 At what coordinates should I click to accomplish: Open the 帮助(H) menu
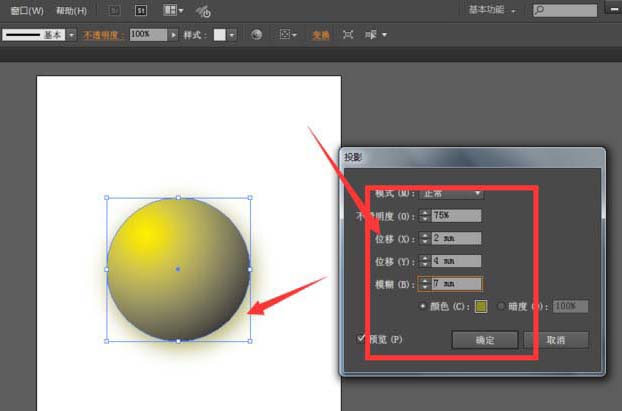71,11
